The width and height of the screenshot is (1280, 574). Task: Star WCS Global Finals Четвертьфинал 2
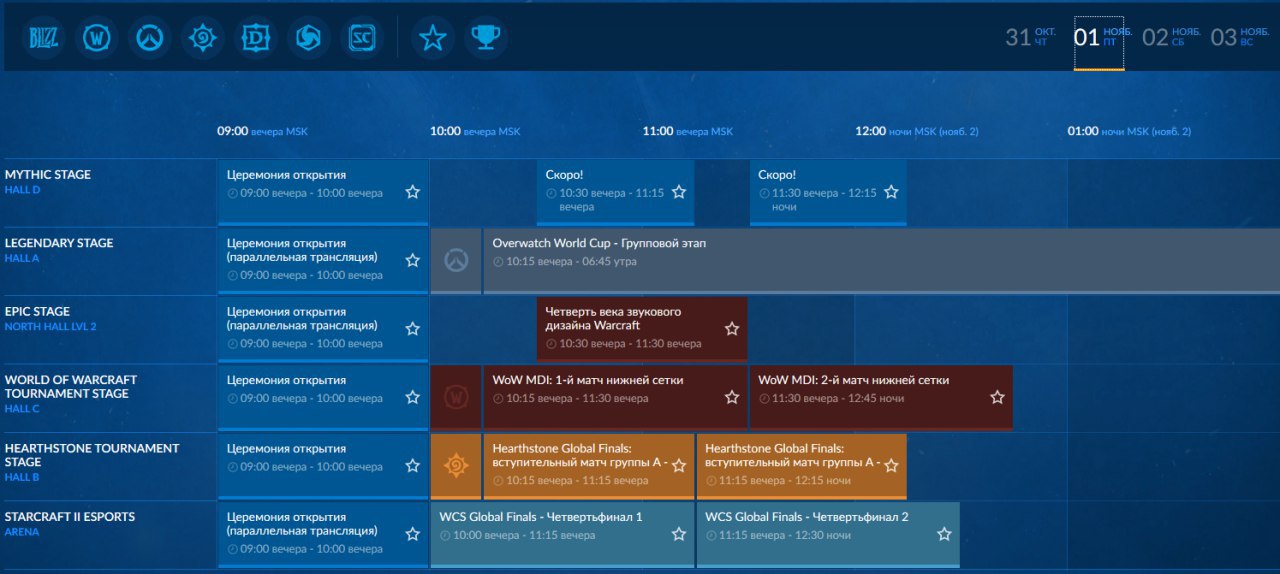tap(944, 534)
